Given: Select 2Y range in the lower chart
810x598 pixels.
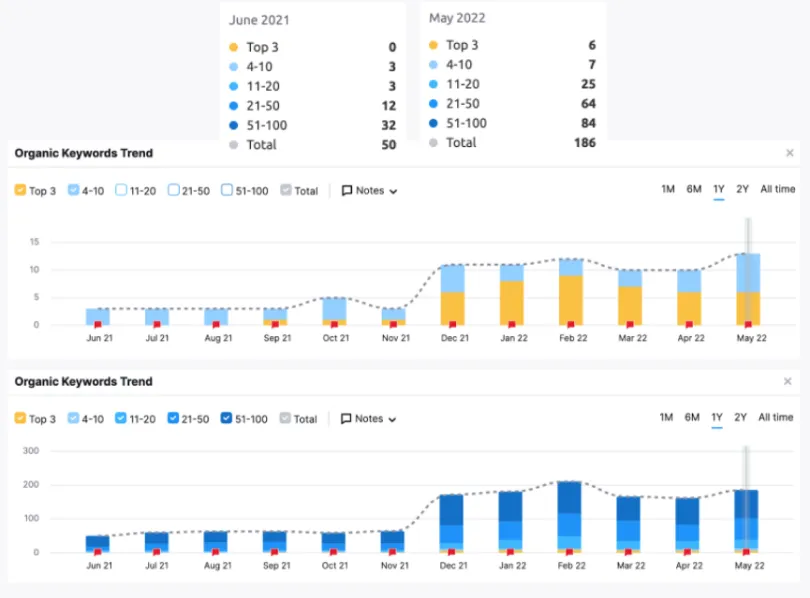Looking at the screenshot, I should (x=740, y=417).
